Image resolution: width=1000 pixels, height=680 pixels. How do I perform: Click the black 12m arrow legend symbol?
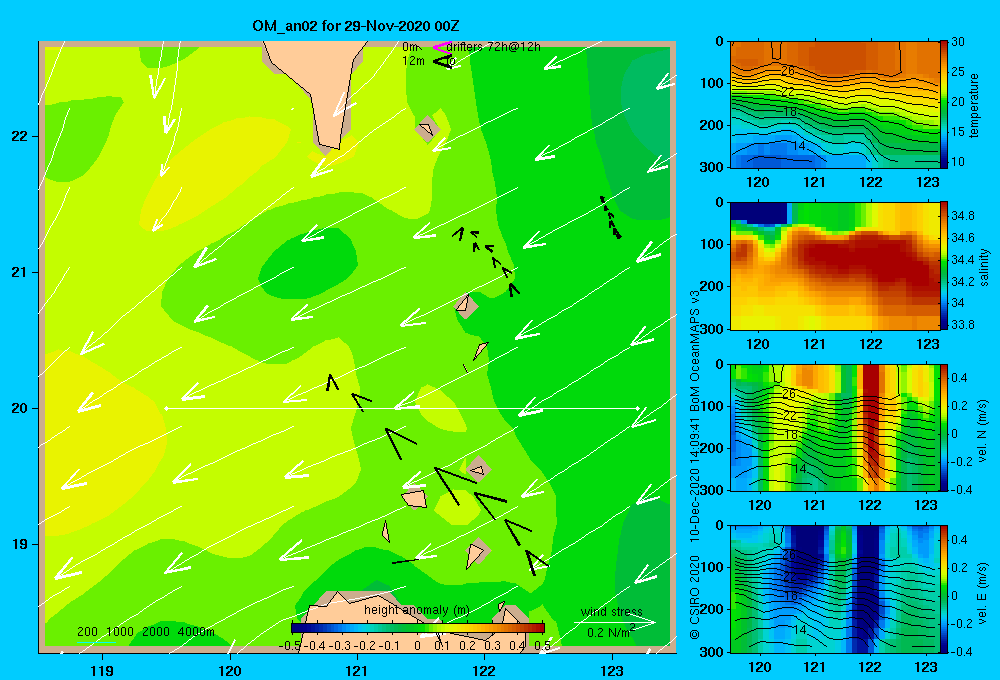pos(443,61)
